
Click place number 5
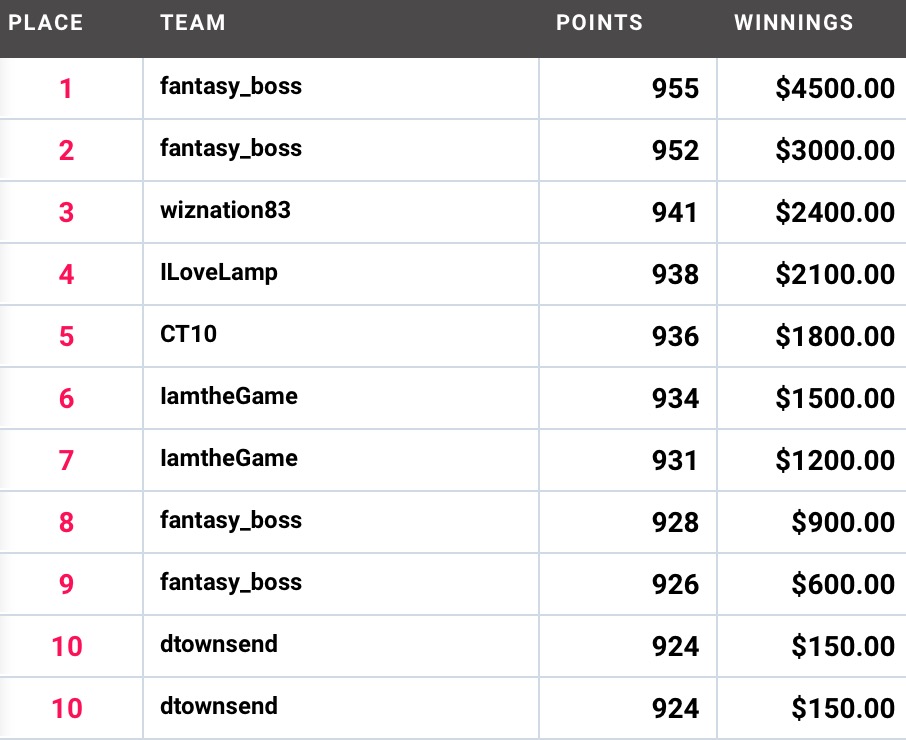pos(66,336)
